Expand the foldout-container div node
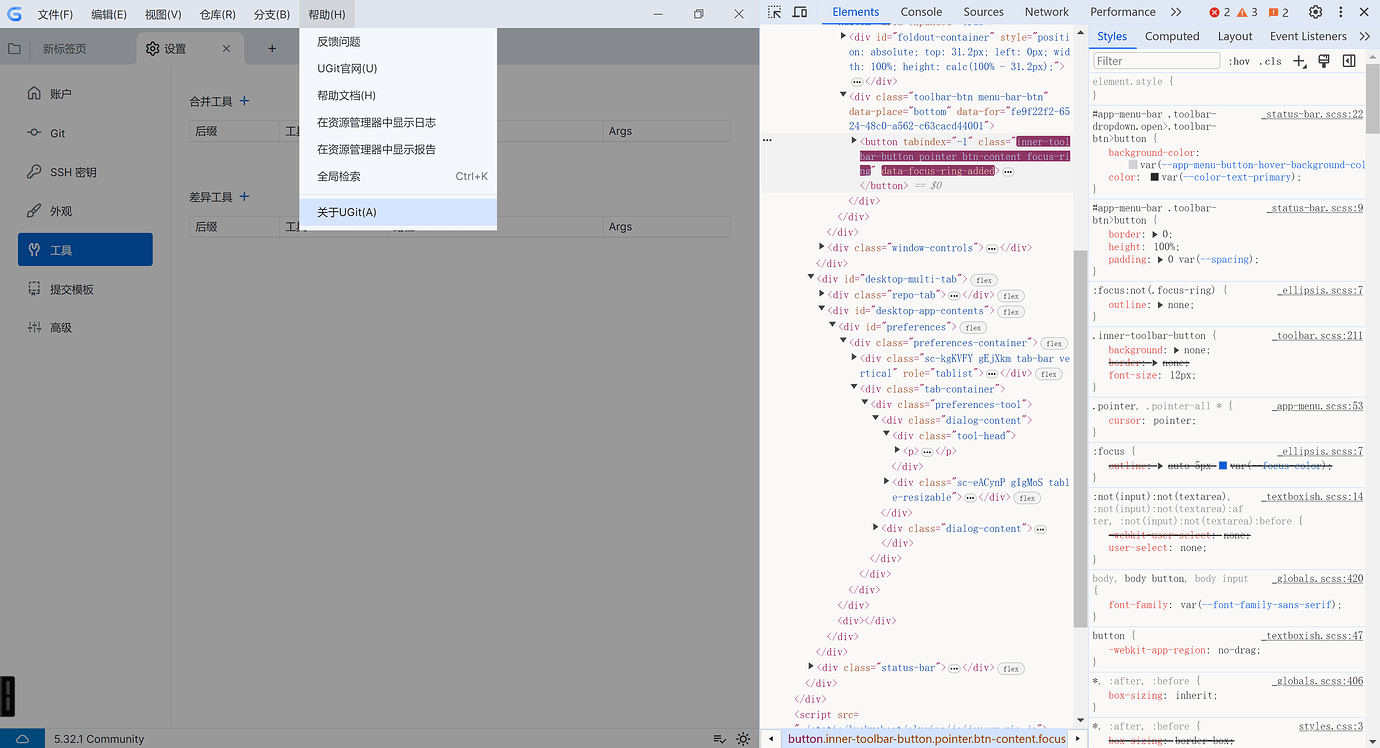 pyautogui.click(x=843, y=36)
